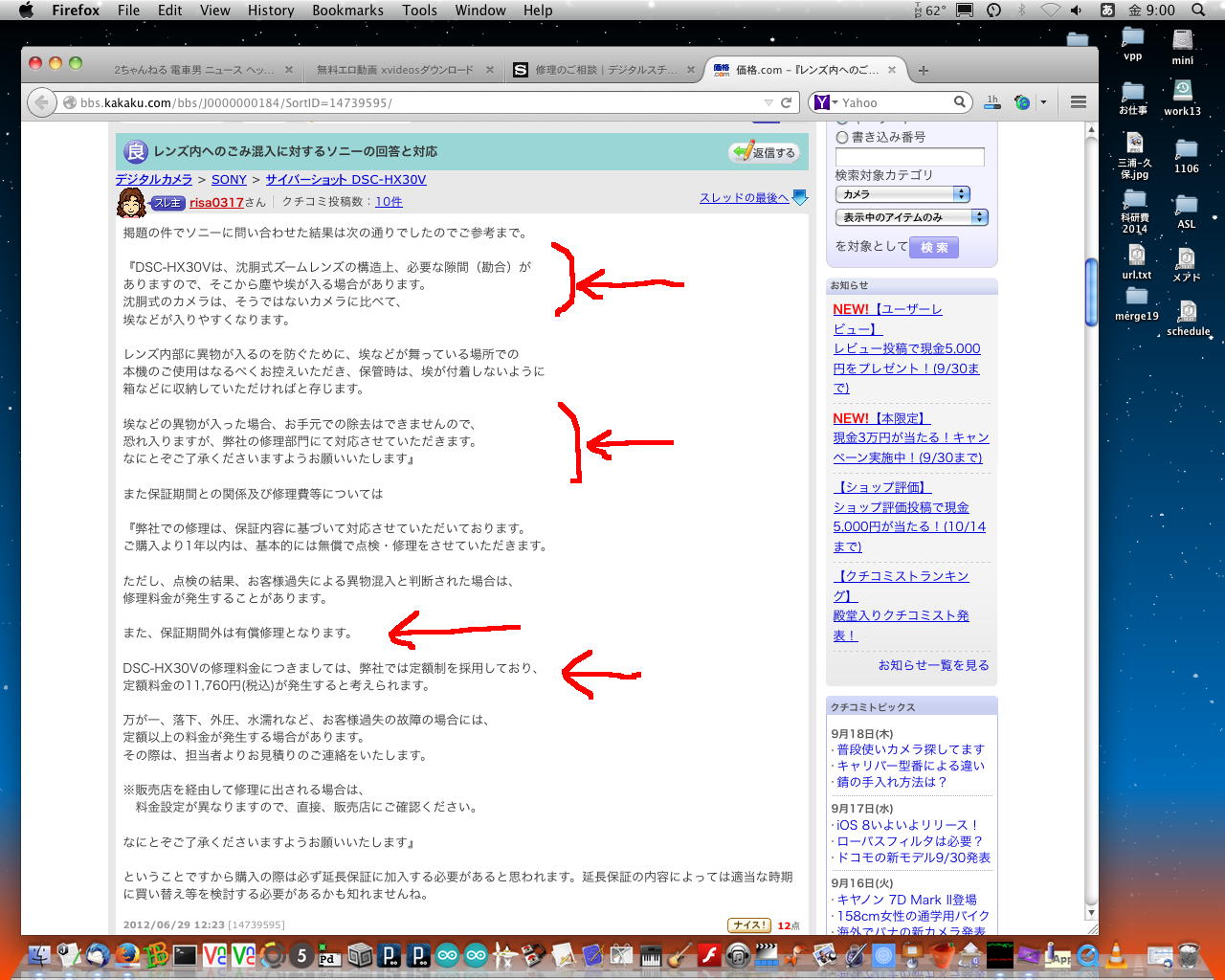Switch to the 2ちゃんねる 電車男 tab

click(194, 70)
